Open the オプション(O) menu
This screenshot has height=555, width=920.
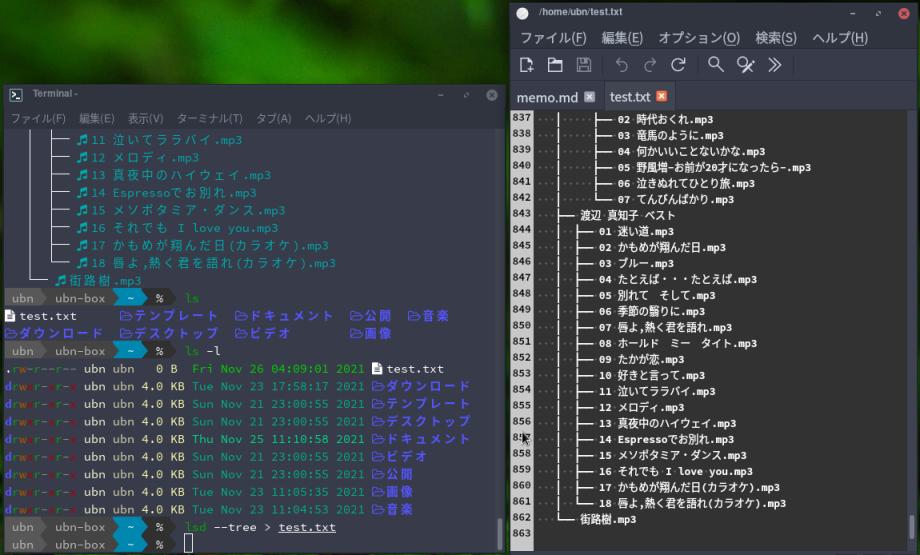click(x=699, y=38)
